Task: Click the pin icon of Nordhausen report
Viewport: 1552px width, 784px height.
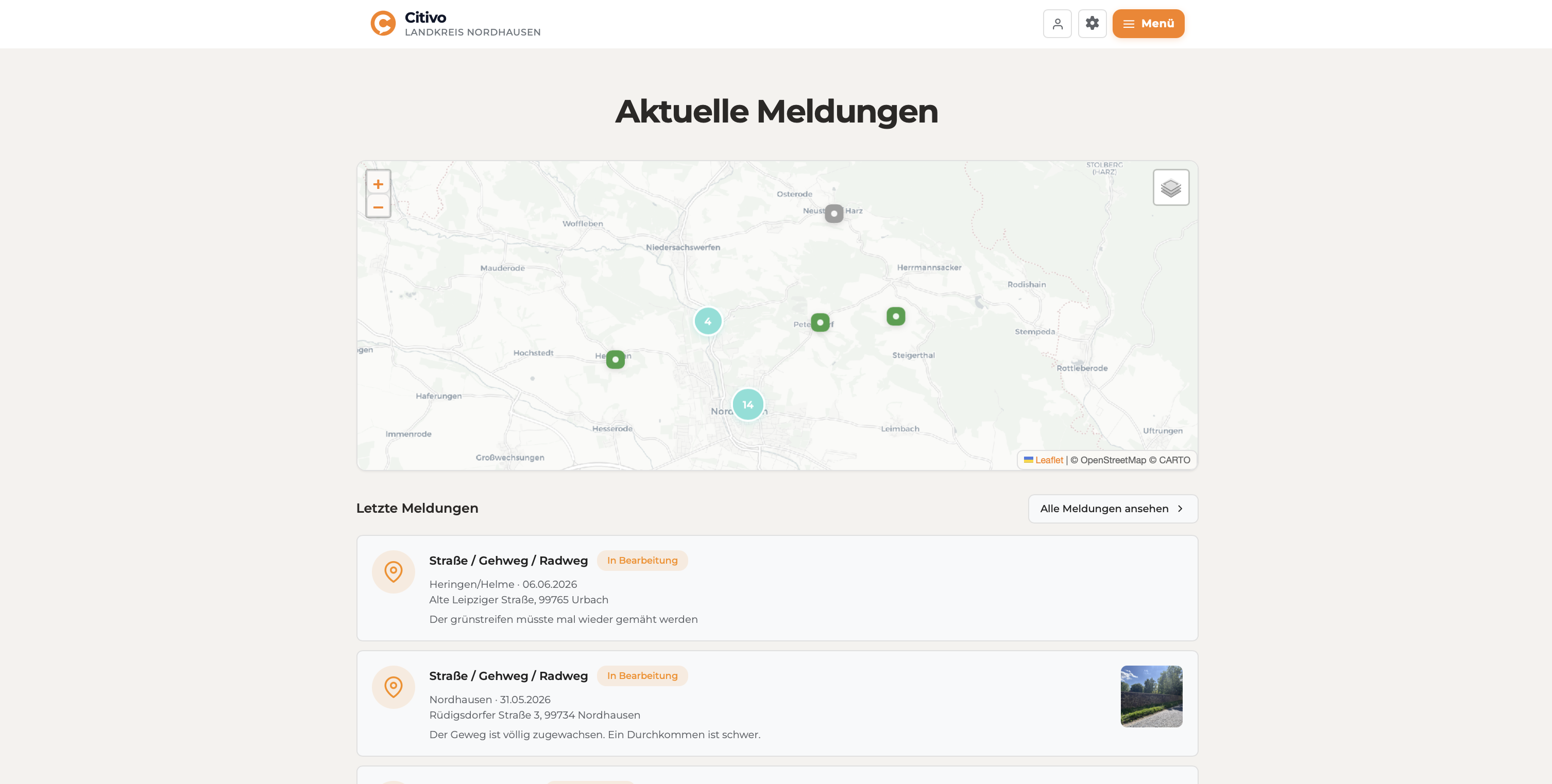Action: click(x=394, y=688)
